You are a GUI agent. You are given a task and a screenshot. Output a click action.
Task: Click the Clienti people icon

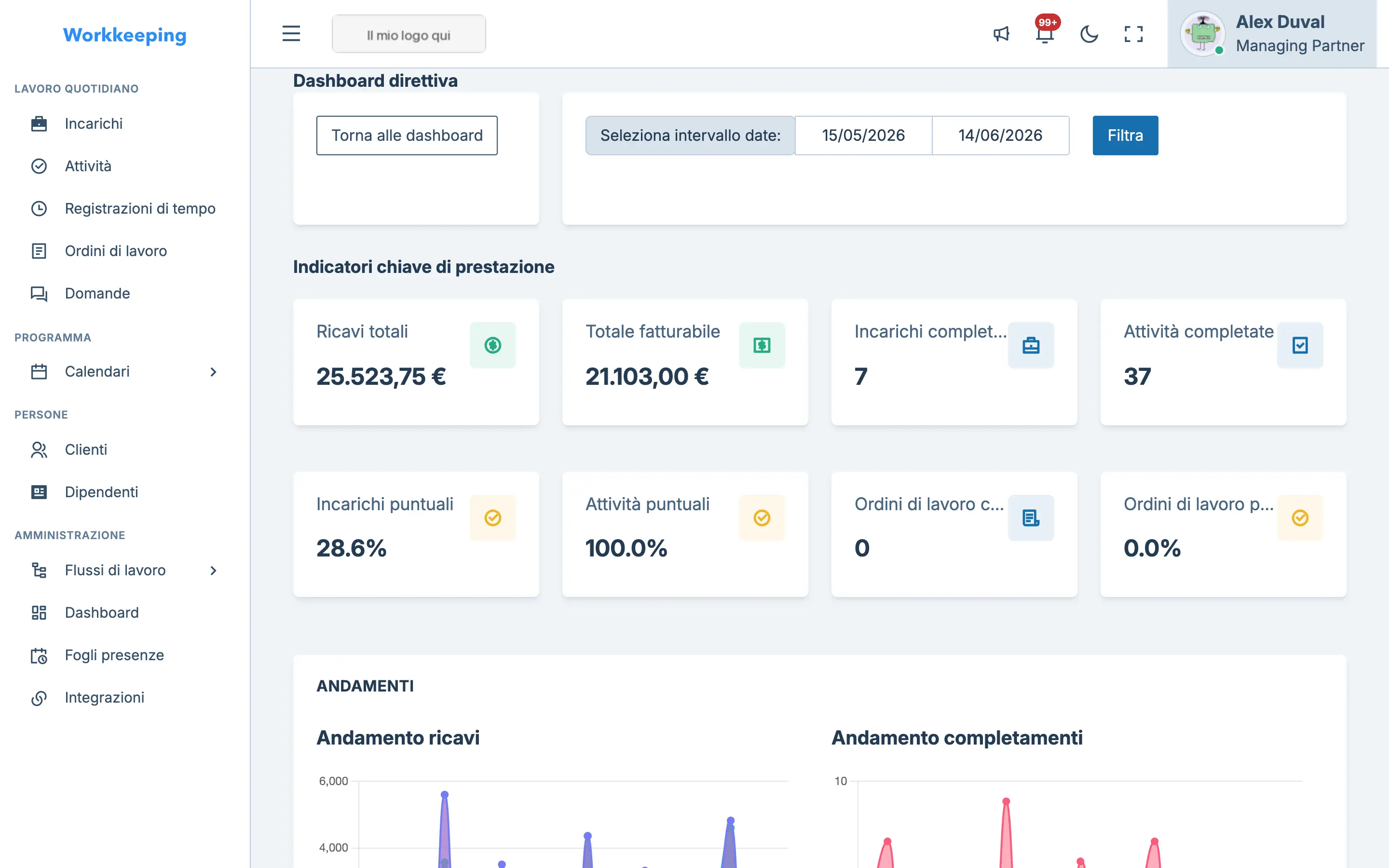pyautogui.click(x=39, y=449)
